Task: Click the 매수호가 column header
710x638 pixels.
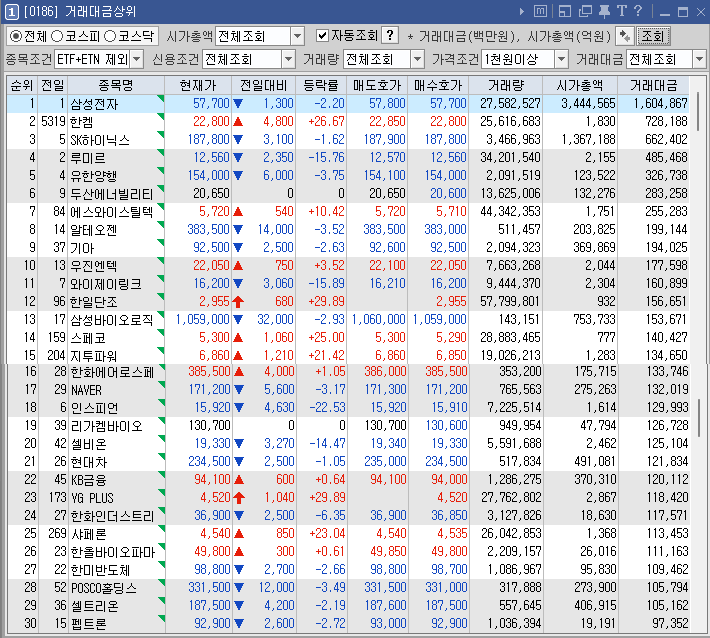Action: point(438,85)
